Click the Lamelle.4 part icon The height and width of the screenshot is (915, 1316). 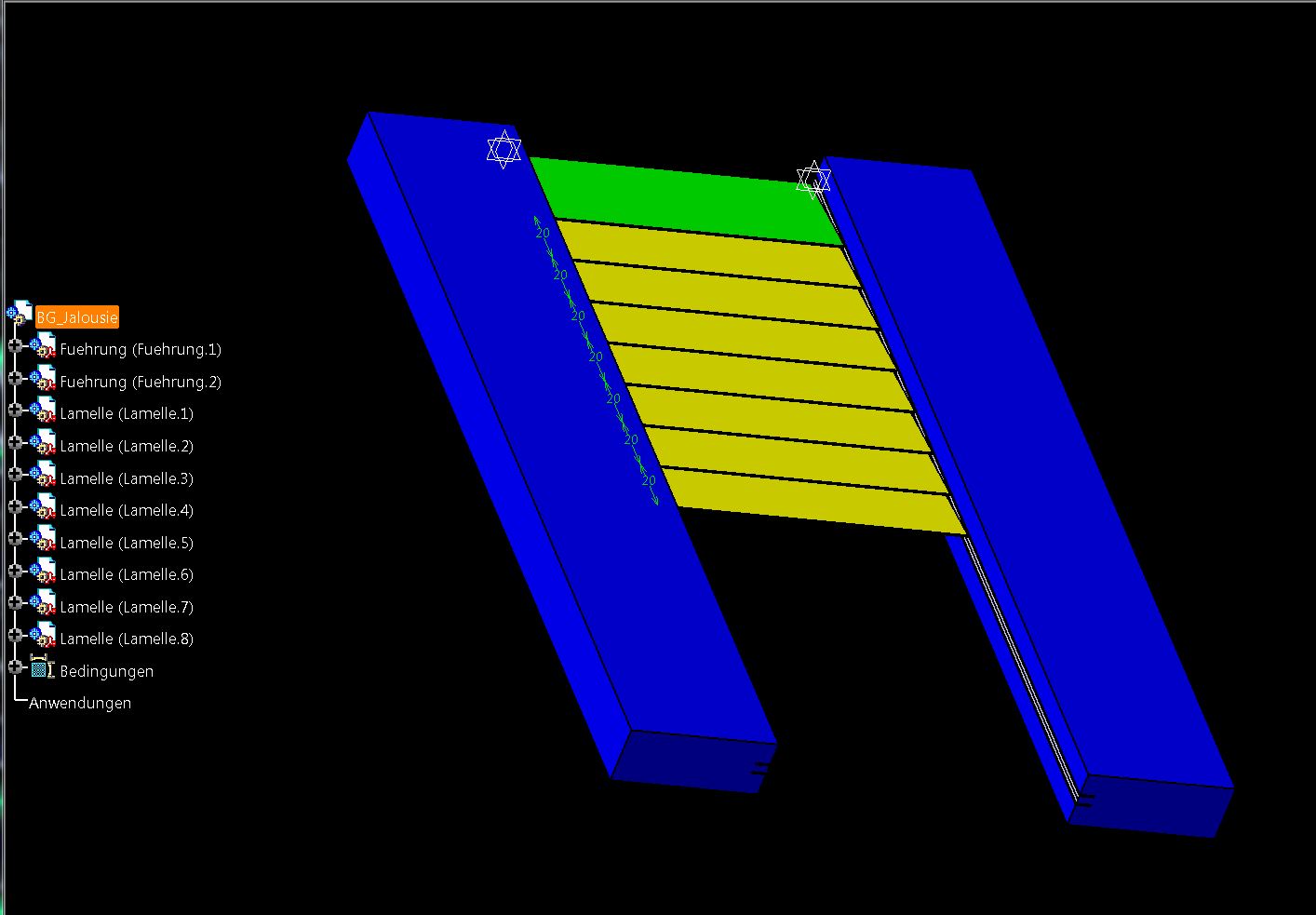pyautogui.click(x=43, y=507)
